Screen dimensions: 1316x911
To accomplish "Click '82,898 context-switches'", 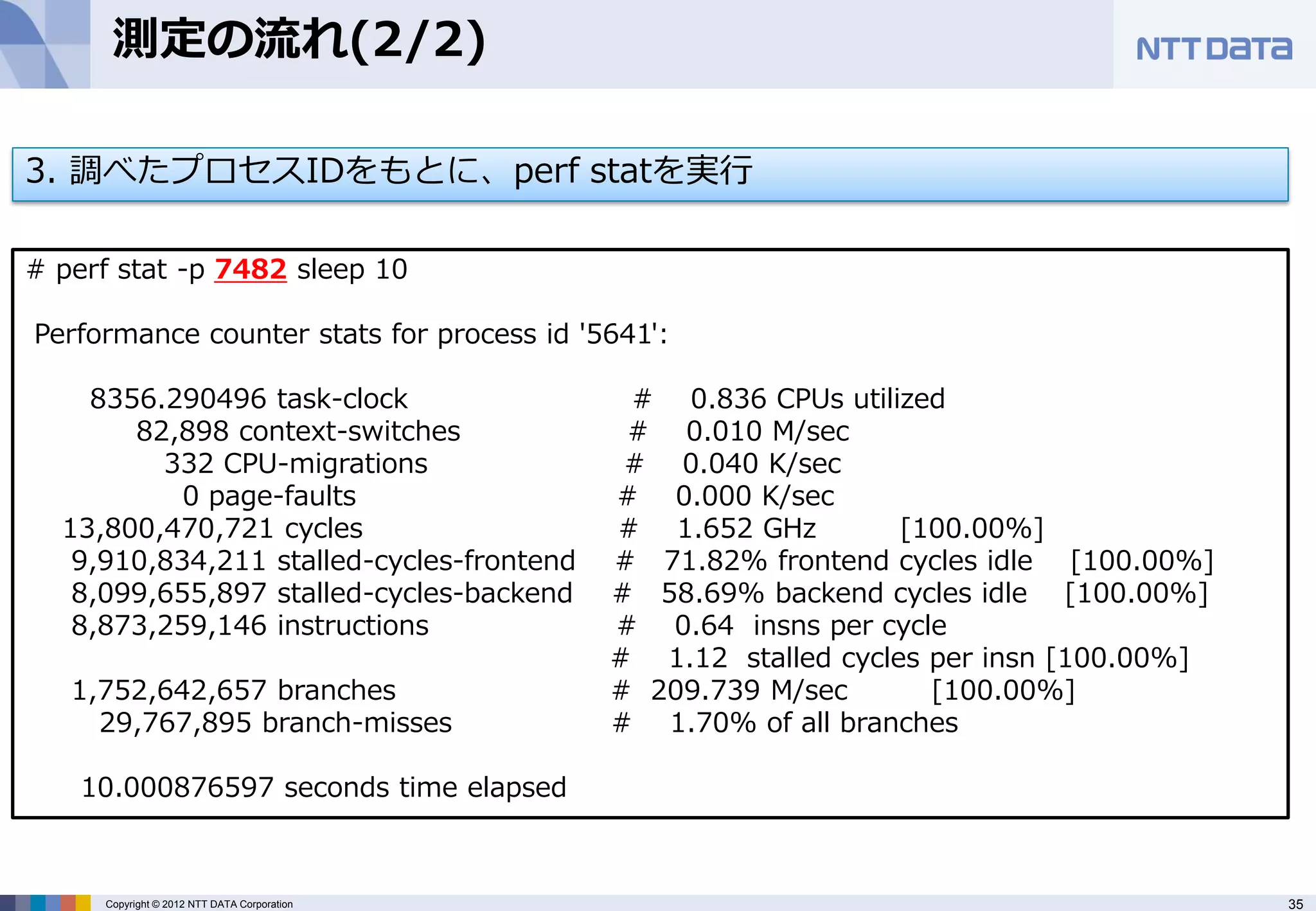I will (x=298, y=431).
